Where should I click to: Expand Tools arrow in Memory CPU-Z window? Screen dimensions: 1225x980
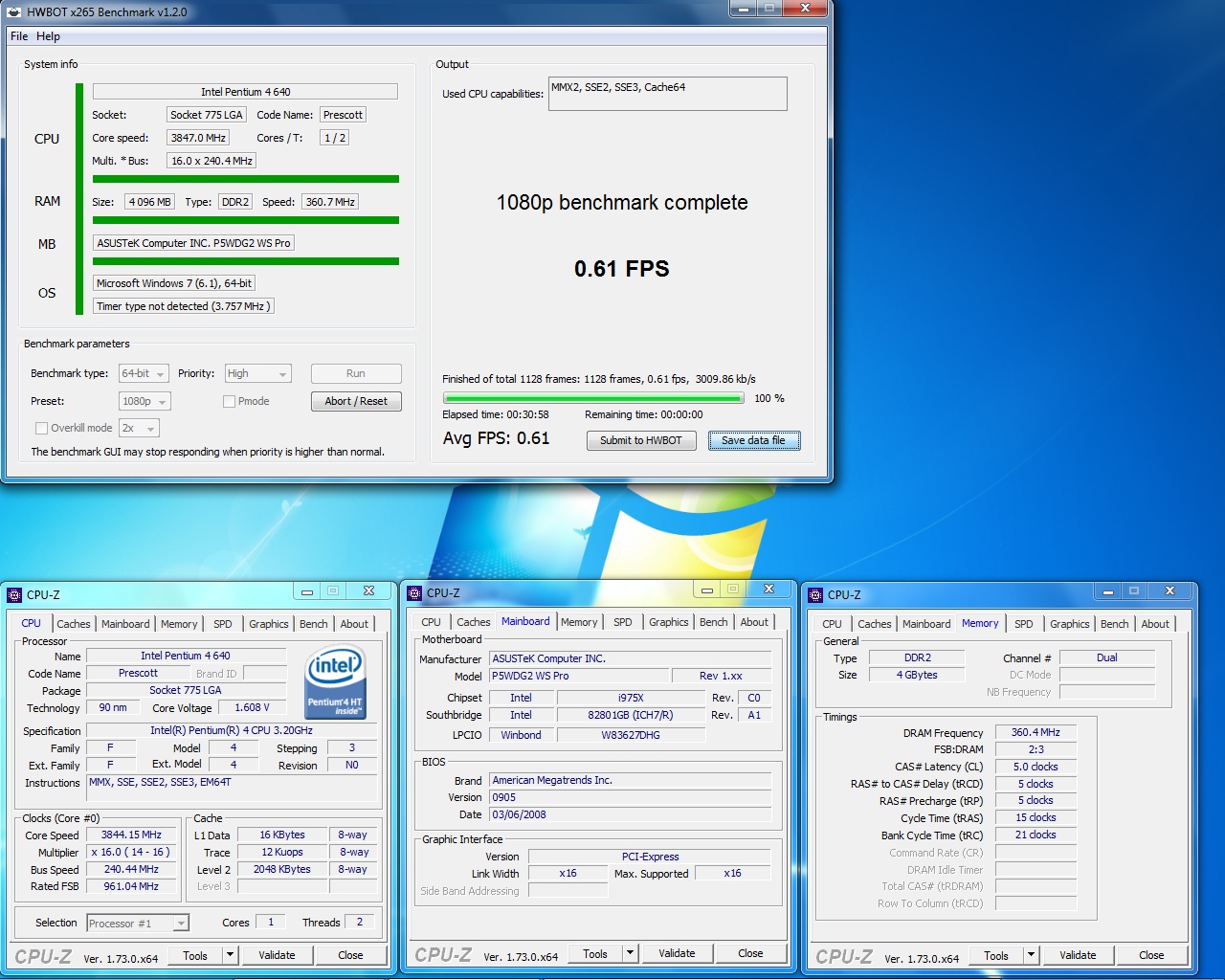point(1031,955)
